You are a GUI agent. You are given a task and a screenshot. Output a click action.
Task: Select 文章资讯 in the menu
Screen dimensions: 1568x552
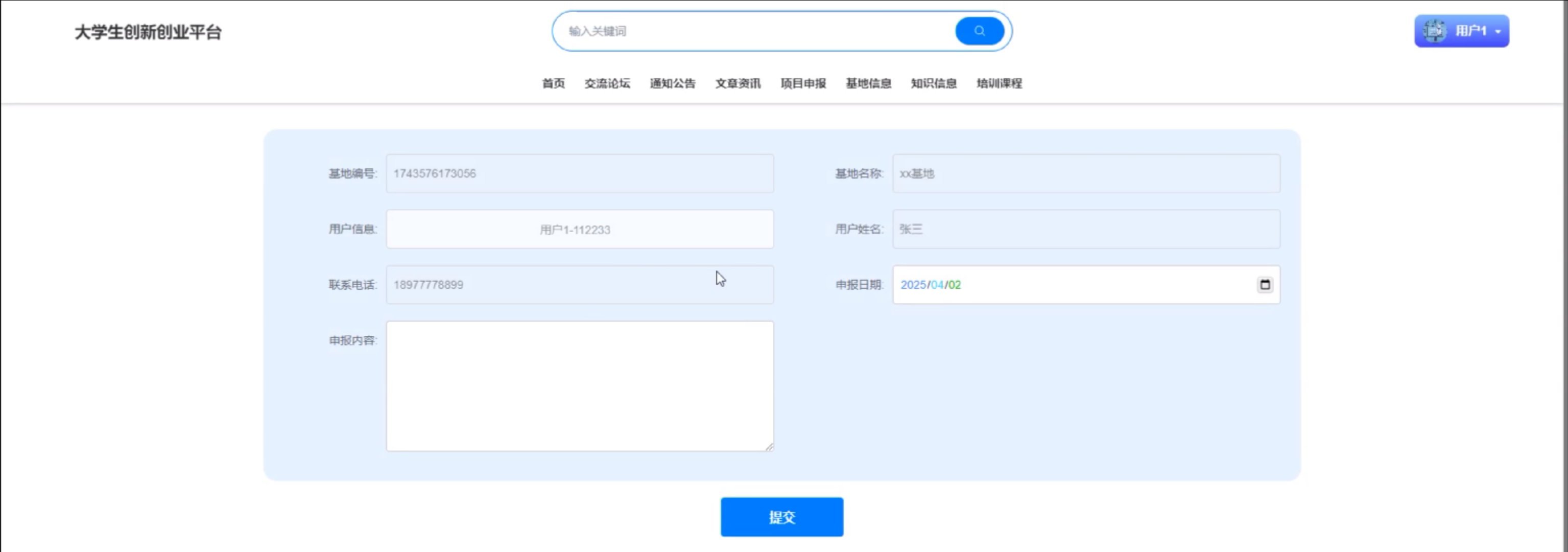[x=738, y=83]
